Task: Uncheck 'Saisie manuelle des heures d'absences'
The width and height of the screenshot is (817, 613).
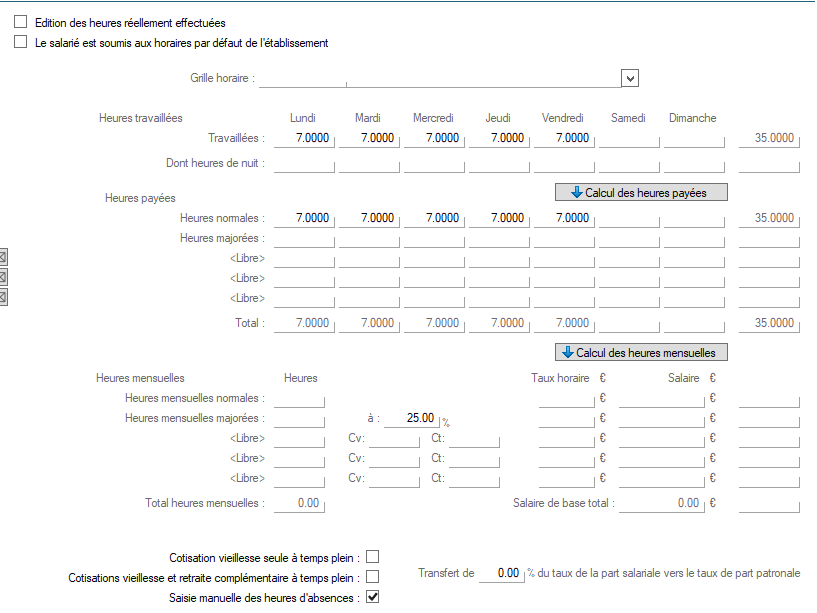Action: [373, 597]
